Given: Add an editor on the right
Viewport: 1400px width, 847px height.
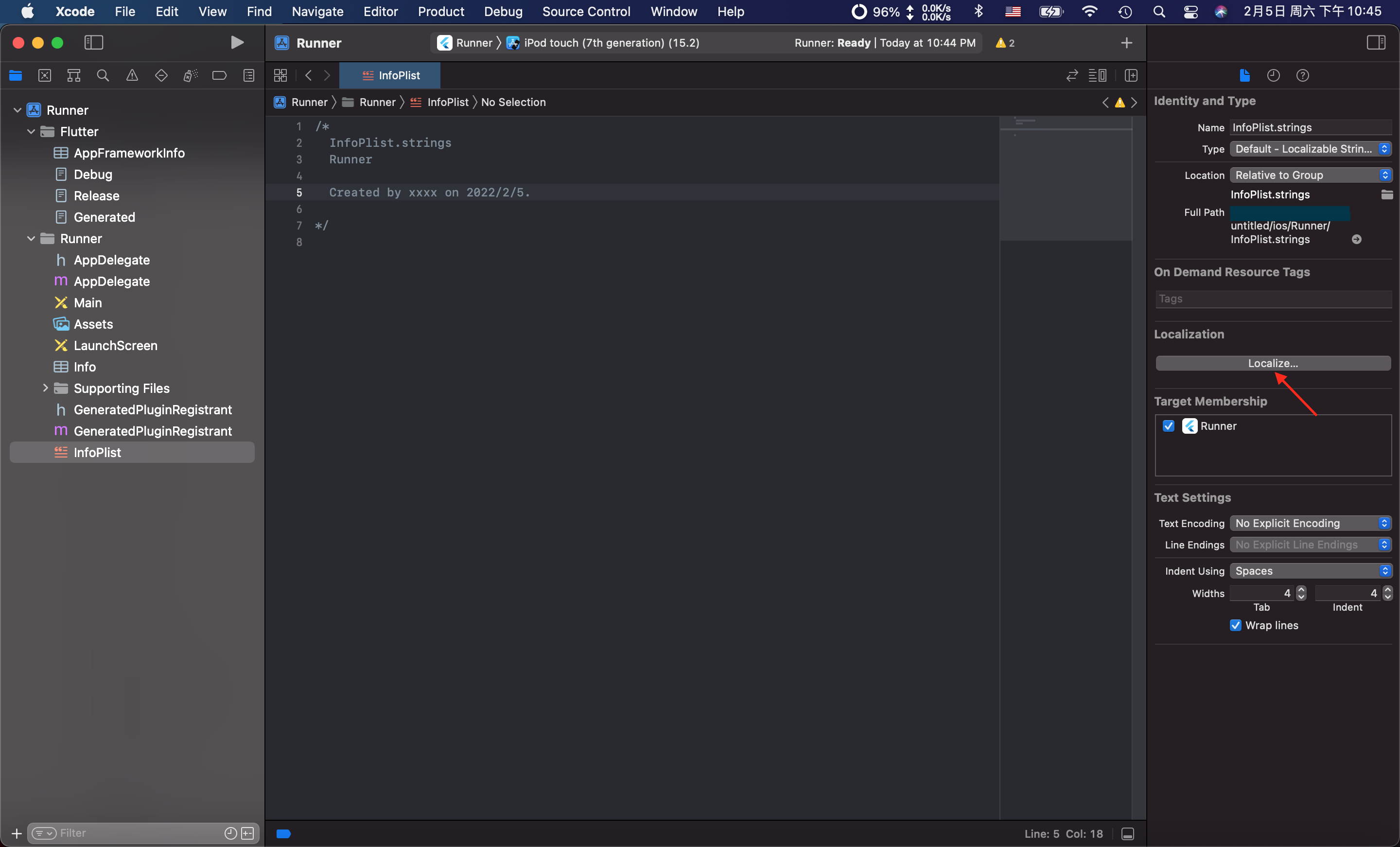Looking at the screenshot, I should 1131,75.
